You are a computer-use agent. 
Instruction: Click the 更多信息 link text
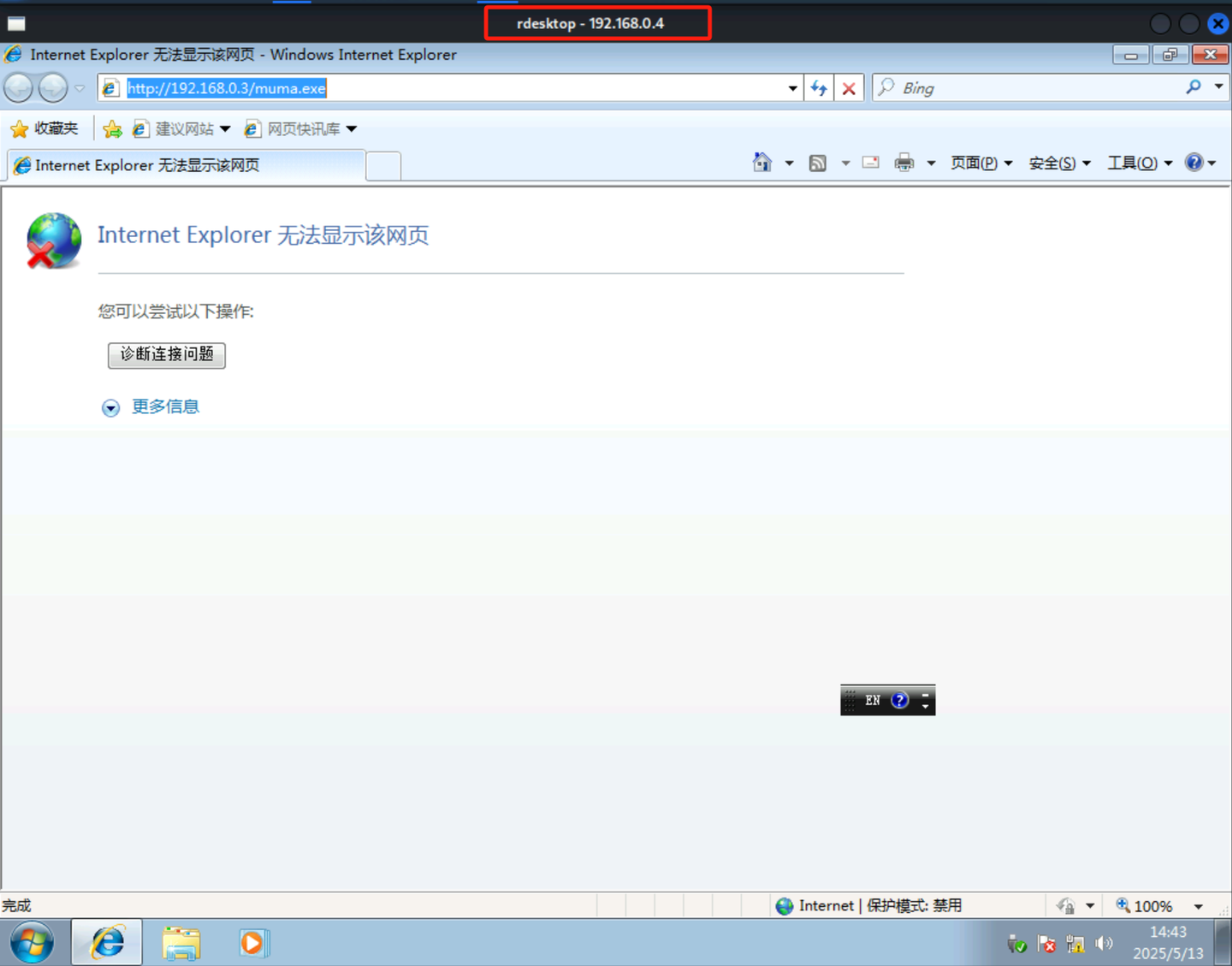[x=165, y=406]
